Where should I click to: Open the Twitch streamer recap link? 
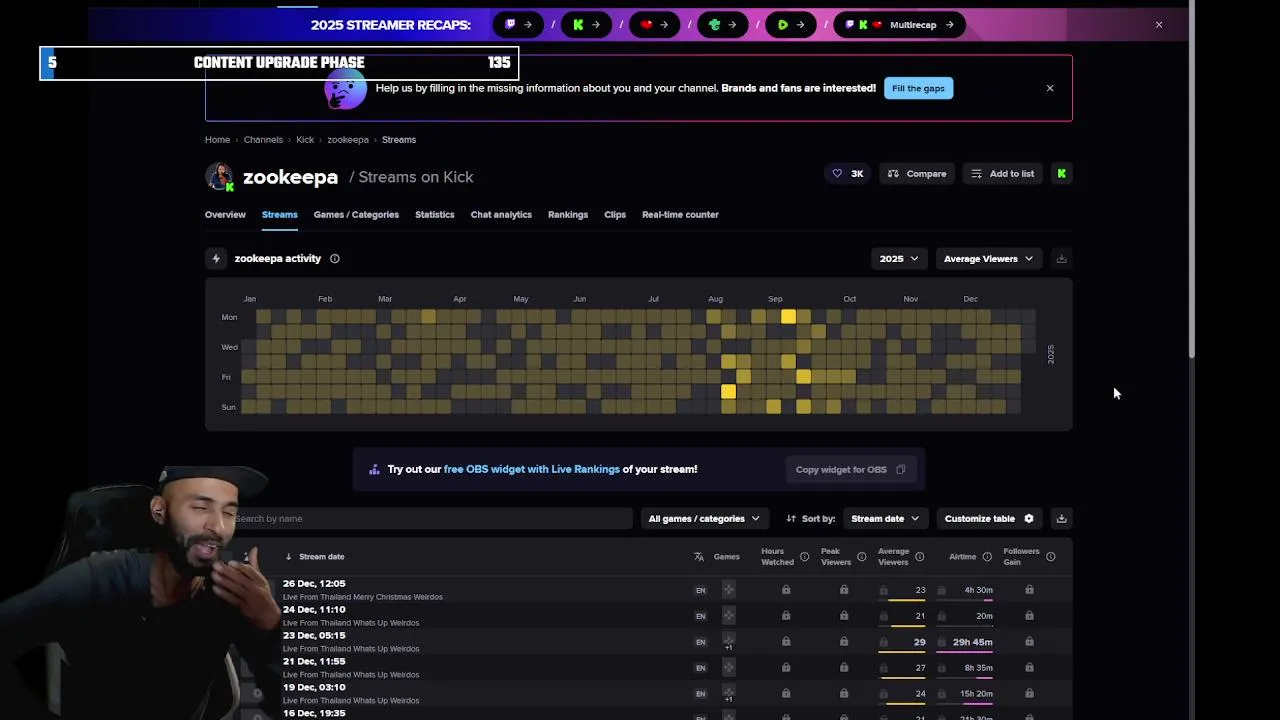(518, 25)
